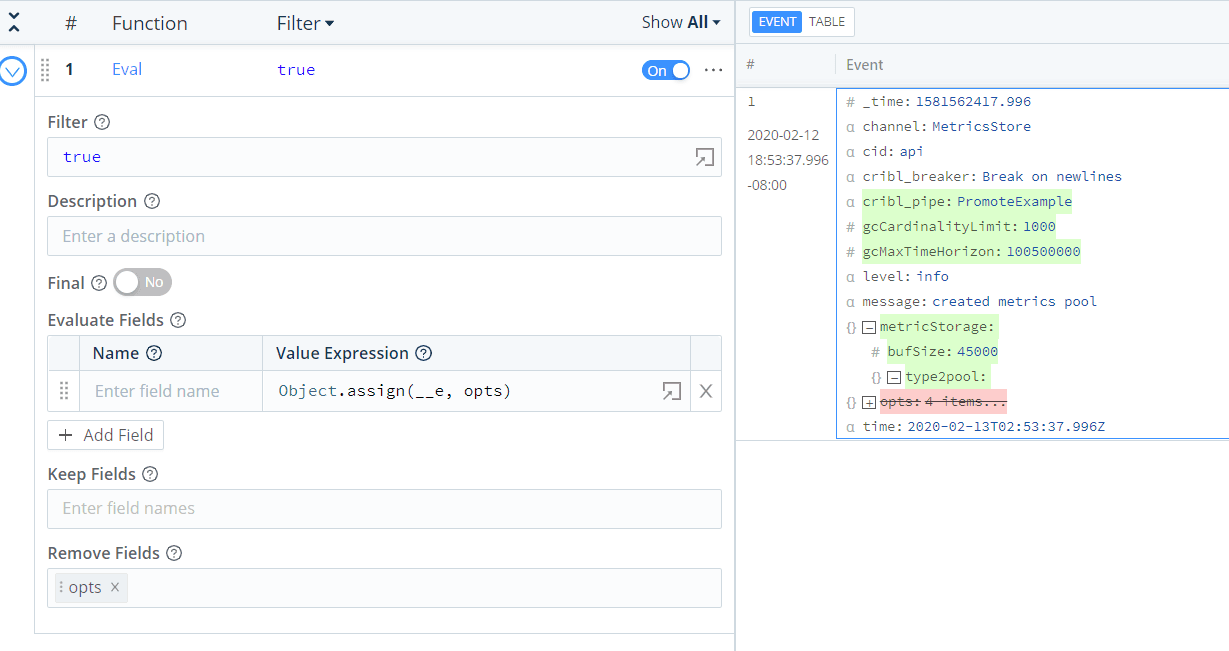
Task: Click the help icon next to Remove Fields
Action: click(174, 553)
